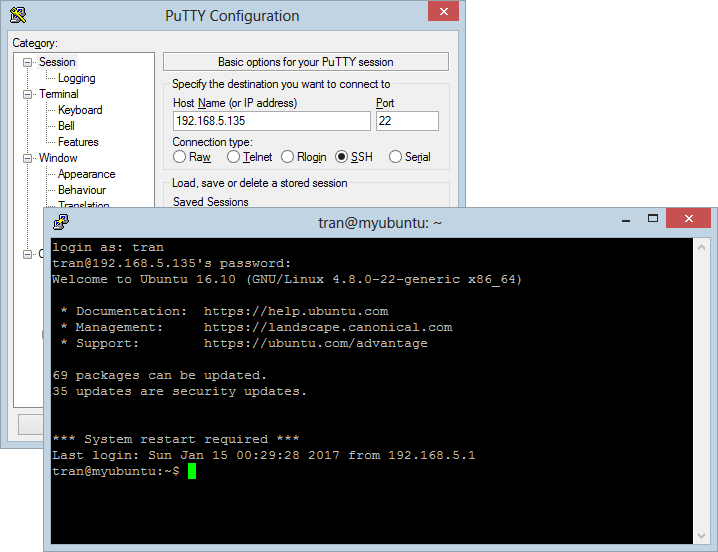Click the Port input field

[x=407, y=121]
